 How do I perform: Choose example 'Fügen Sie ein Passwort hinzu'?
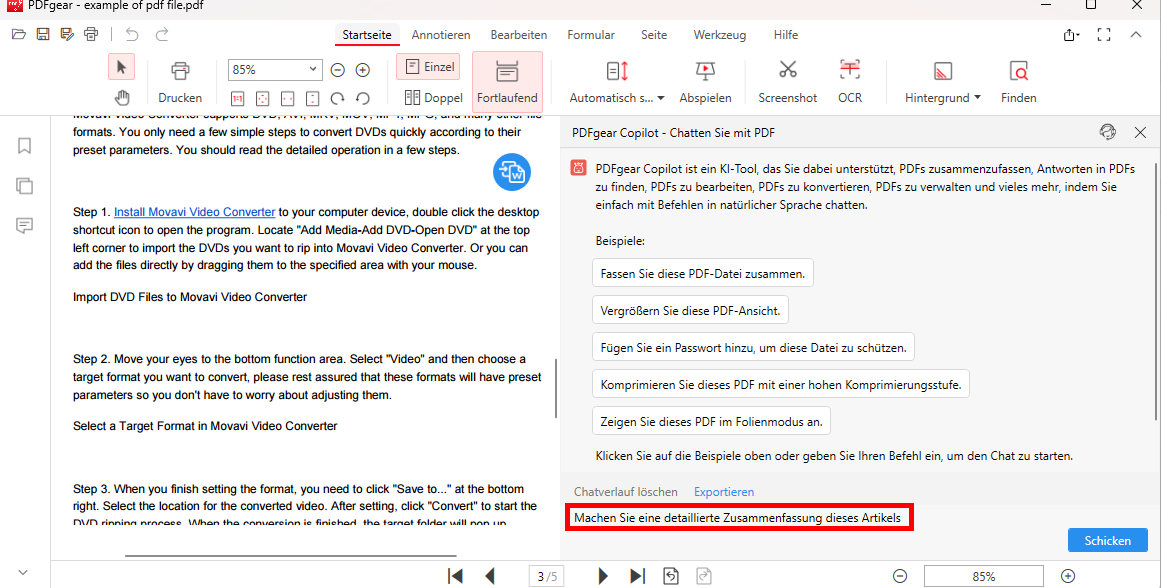click(753, 347)
